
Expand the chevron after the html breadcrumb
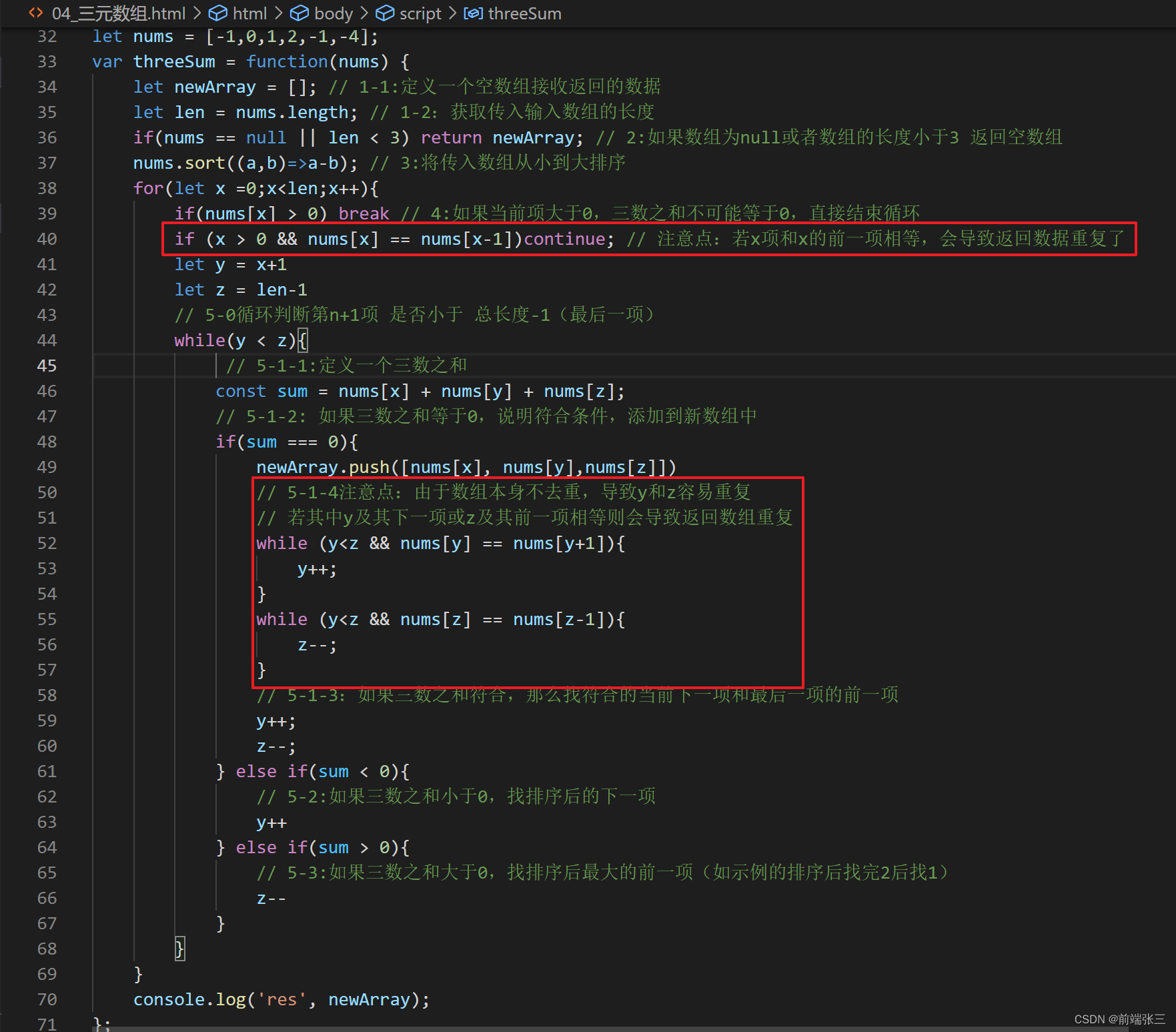click(x=278, y=13)
